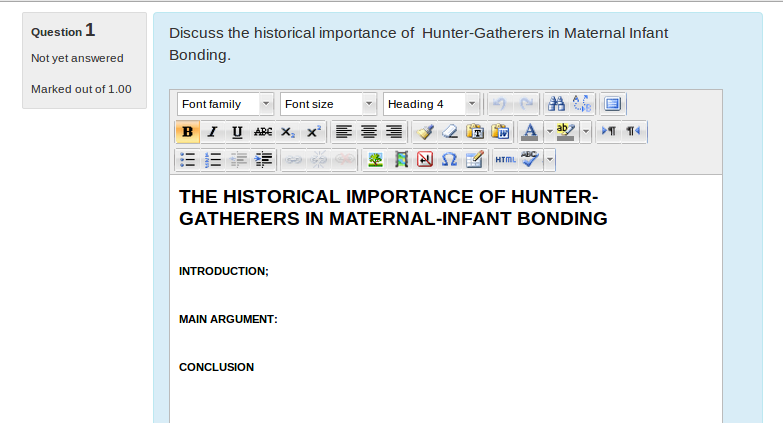Click the remove formatting eraser icon
The height and width of the screenshot is (423, 783).
pos(449,132)
